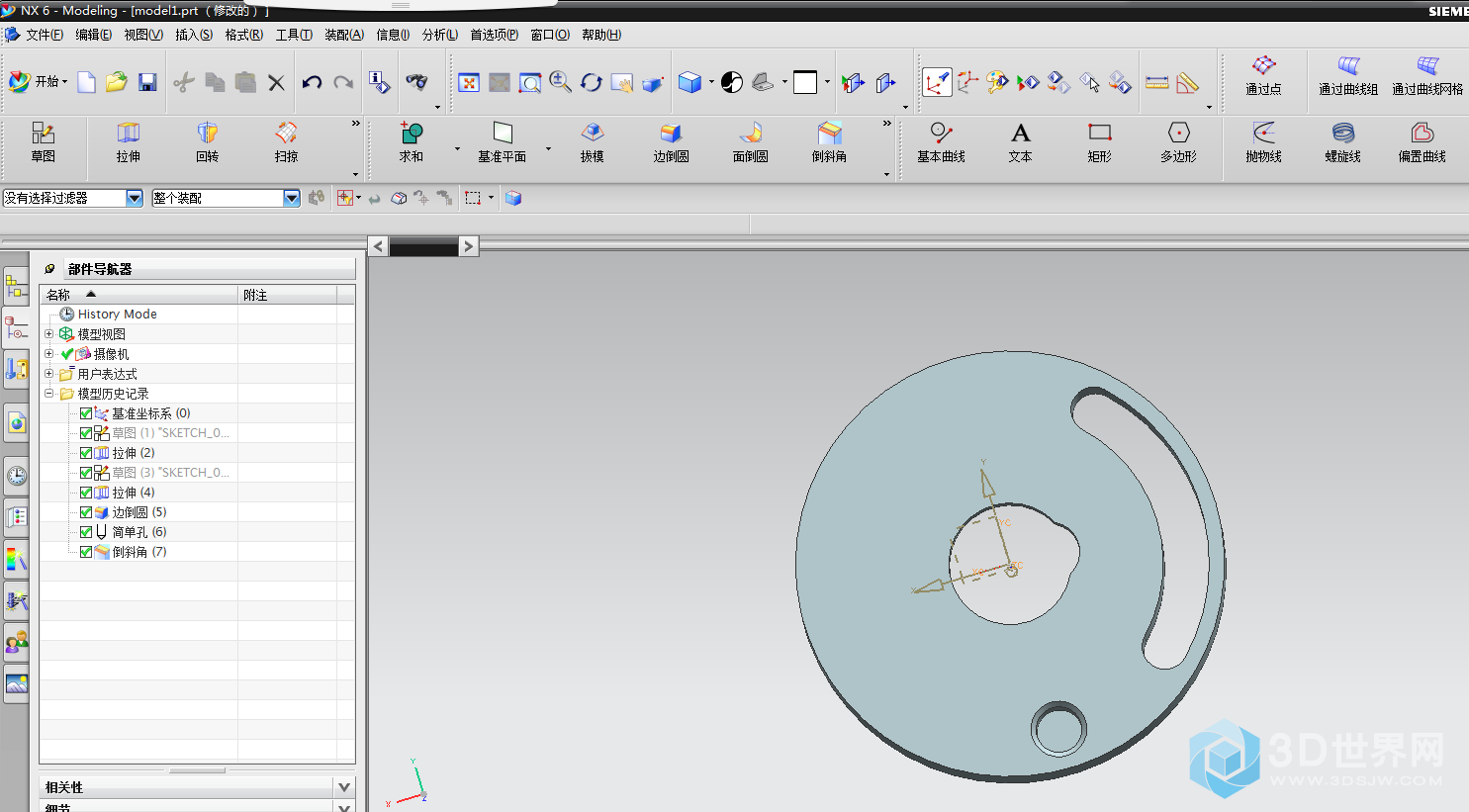Open the Part Navigator sidebar tab
1469x812 pixels.
16,326
